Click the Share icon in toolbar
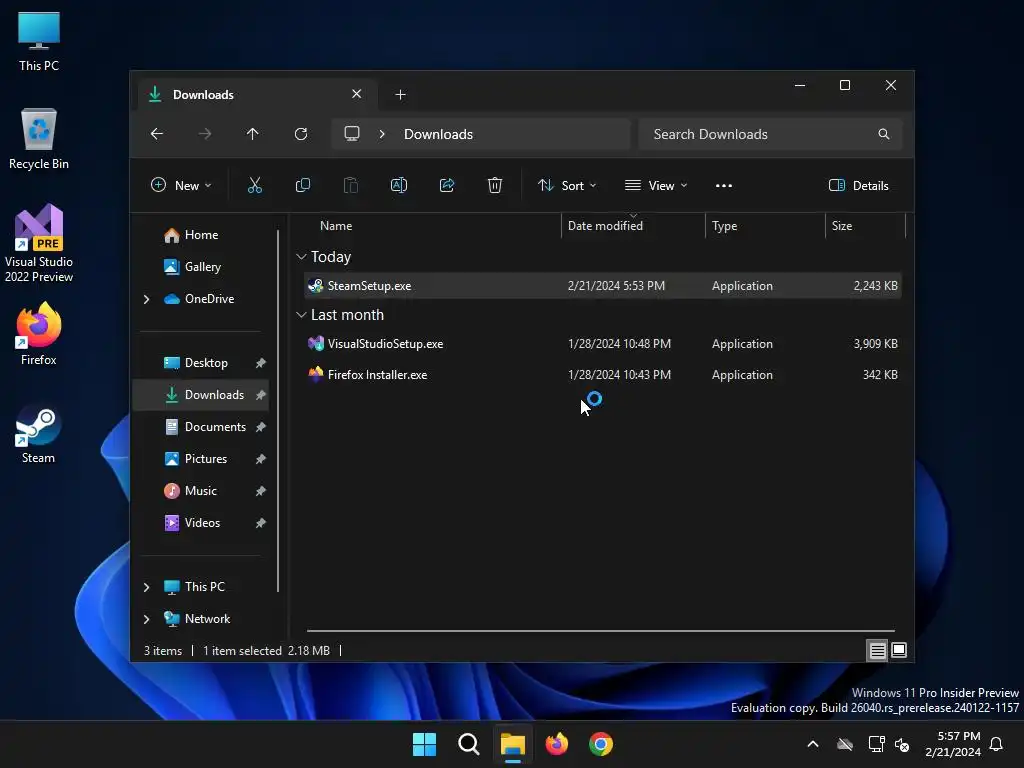The image size is (1024, 768). click(447, 185)
